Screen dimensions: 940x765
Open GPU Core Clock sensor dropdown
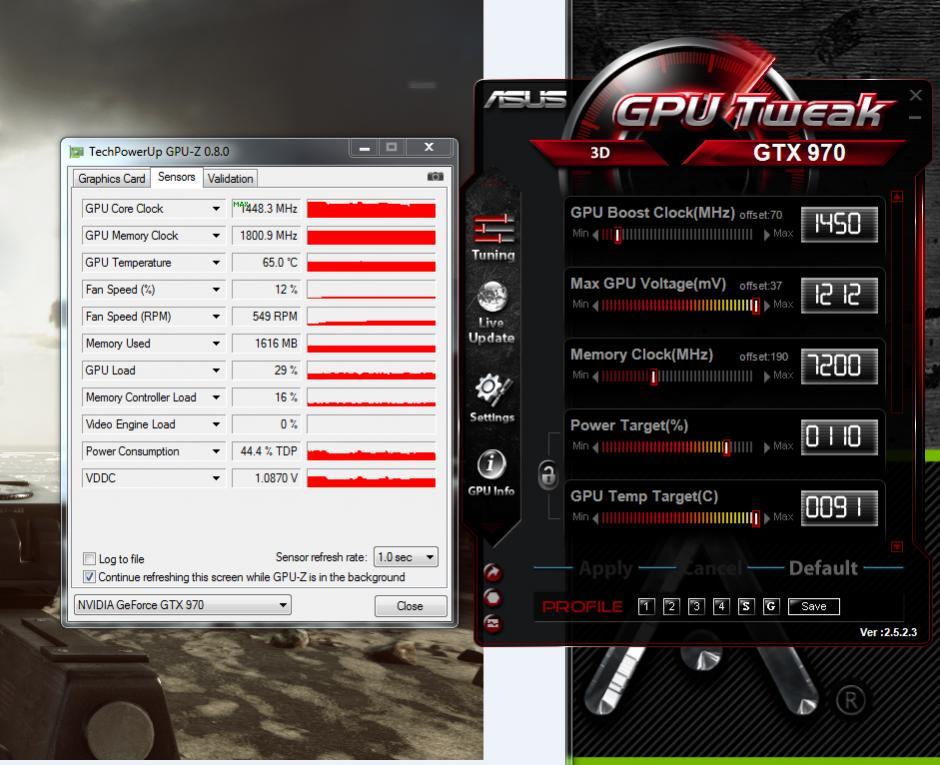click(x=216, y=209)
